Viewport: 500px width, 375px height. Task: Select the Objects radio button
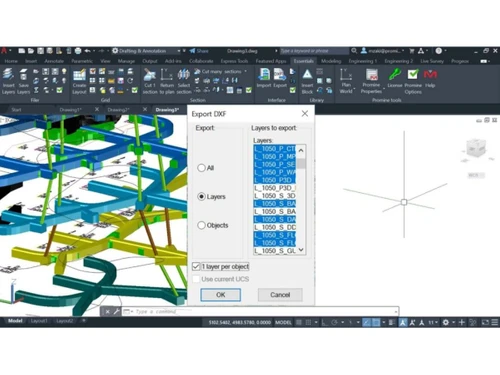pyautogui.click(x=201, y=225)
